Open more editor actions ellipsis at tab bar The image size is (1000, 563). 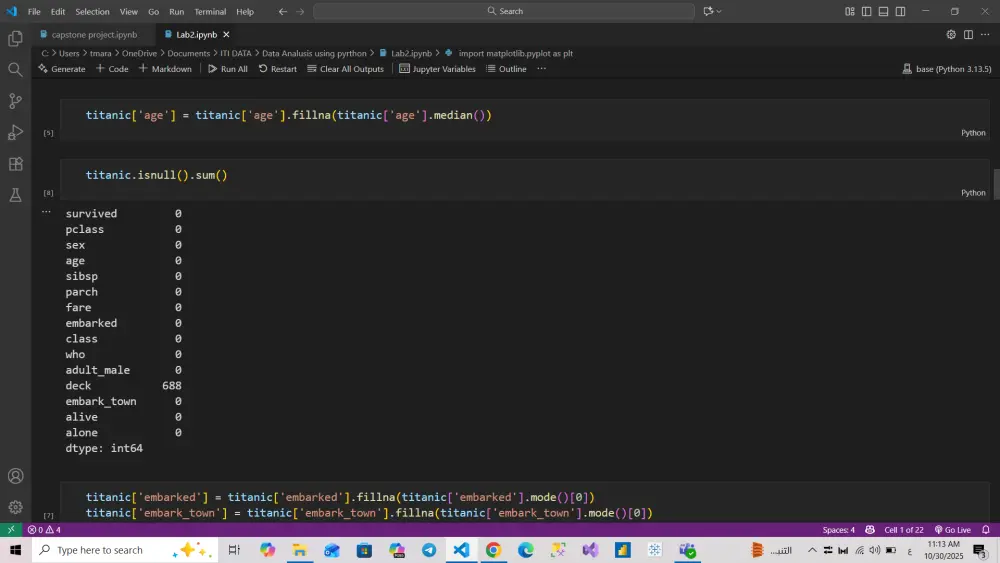[x=985, y=34]
